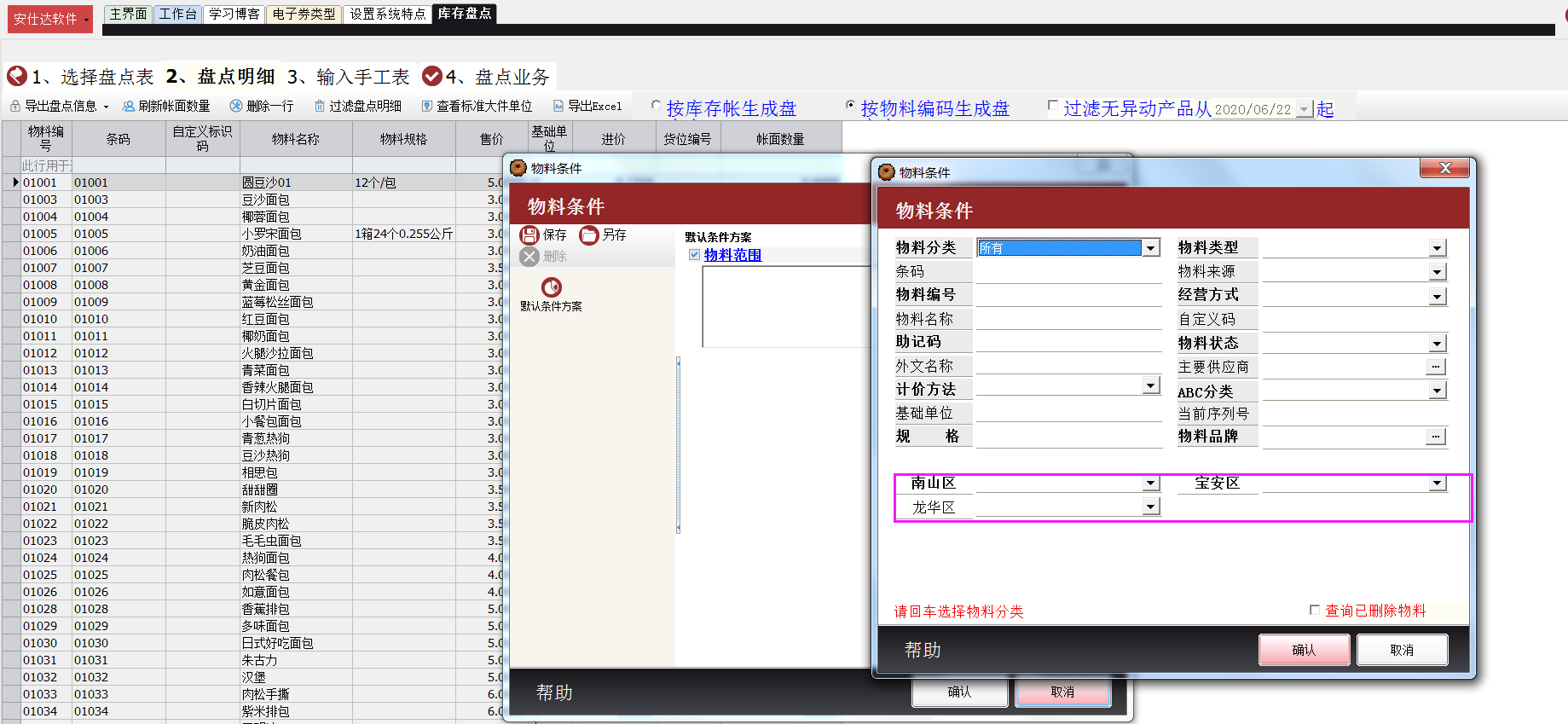Click the back 物料条件 dialog title icon

click(x=518, y=168)
